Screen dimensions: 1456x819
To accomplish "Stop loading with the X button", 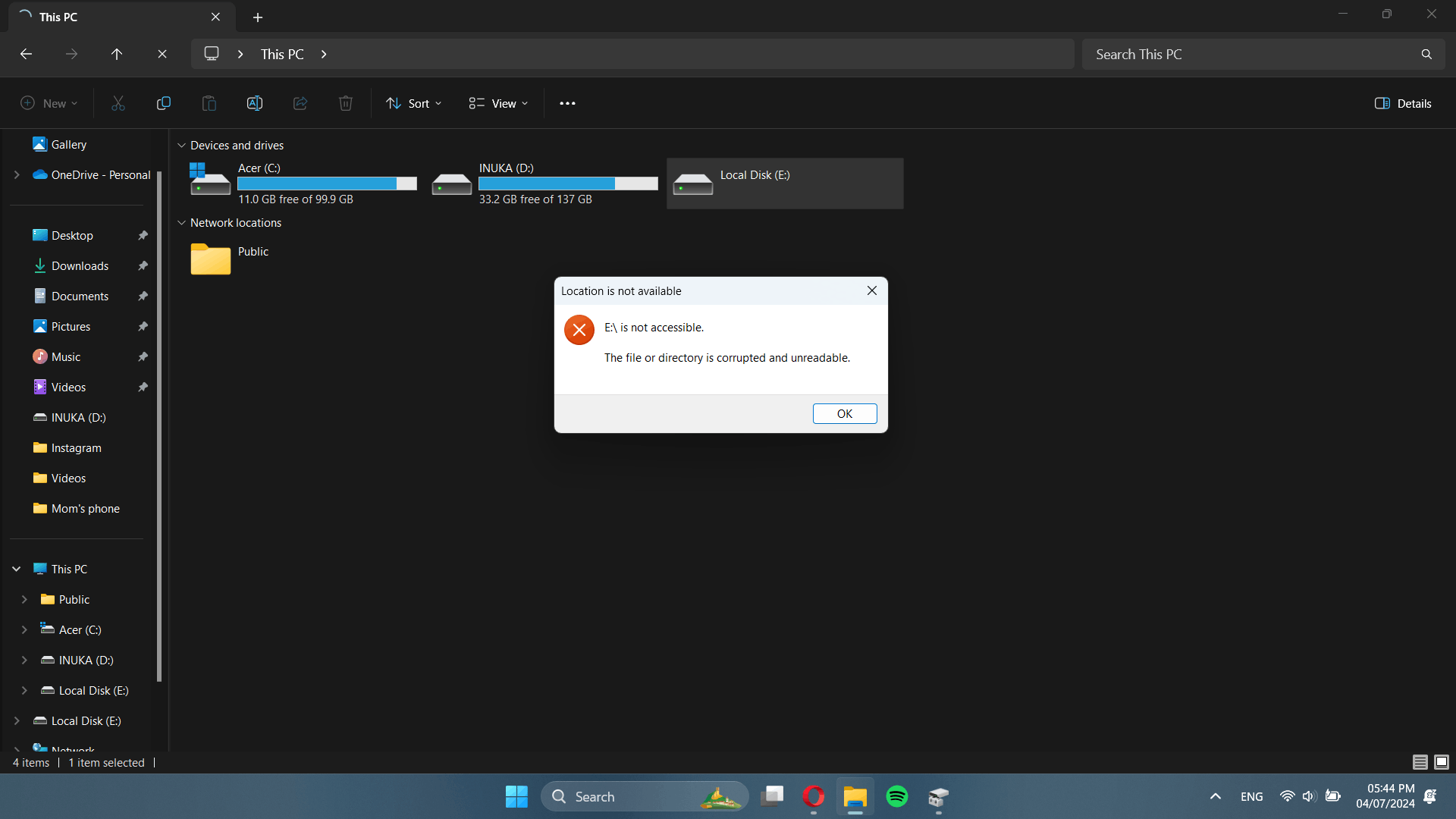I will point(162,54).
